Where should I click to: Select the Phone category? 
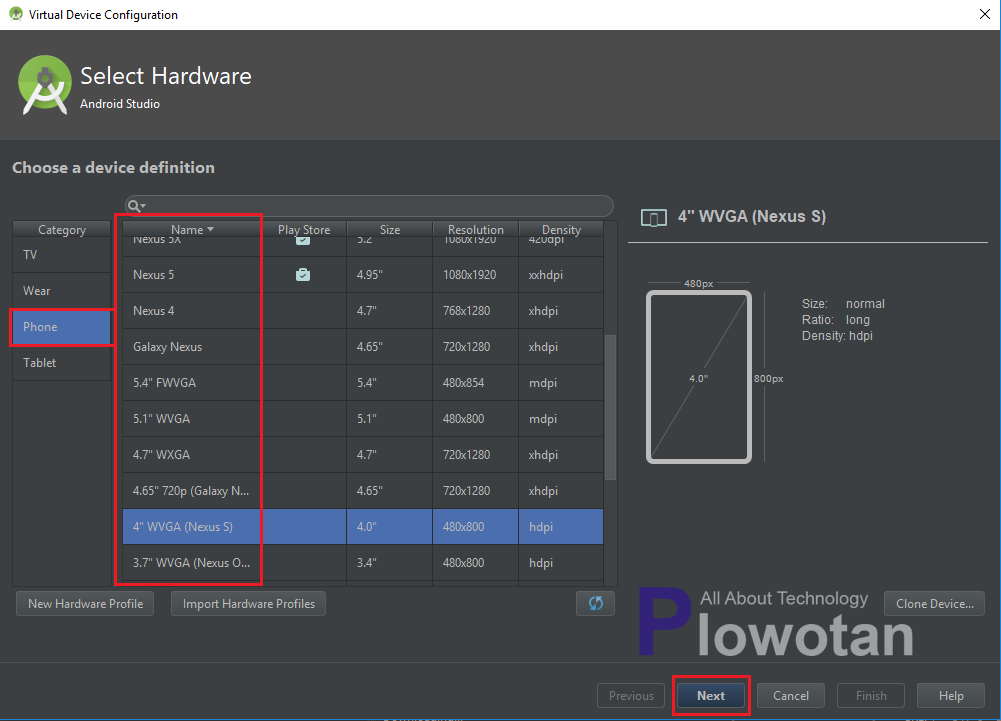pos(60,326)
